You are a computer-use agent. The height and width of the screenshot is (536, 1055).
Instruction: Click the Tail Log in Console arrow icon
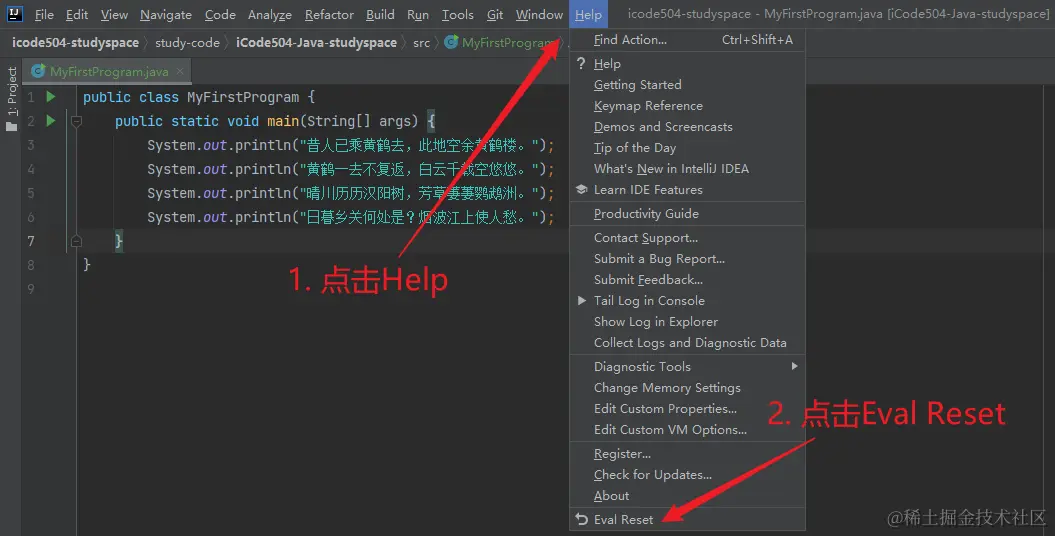[582, 301]
